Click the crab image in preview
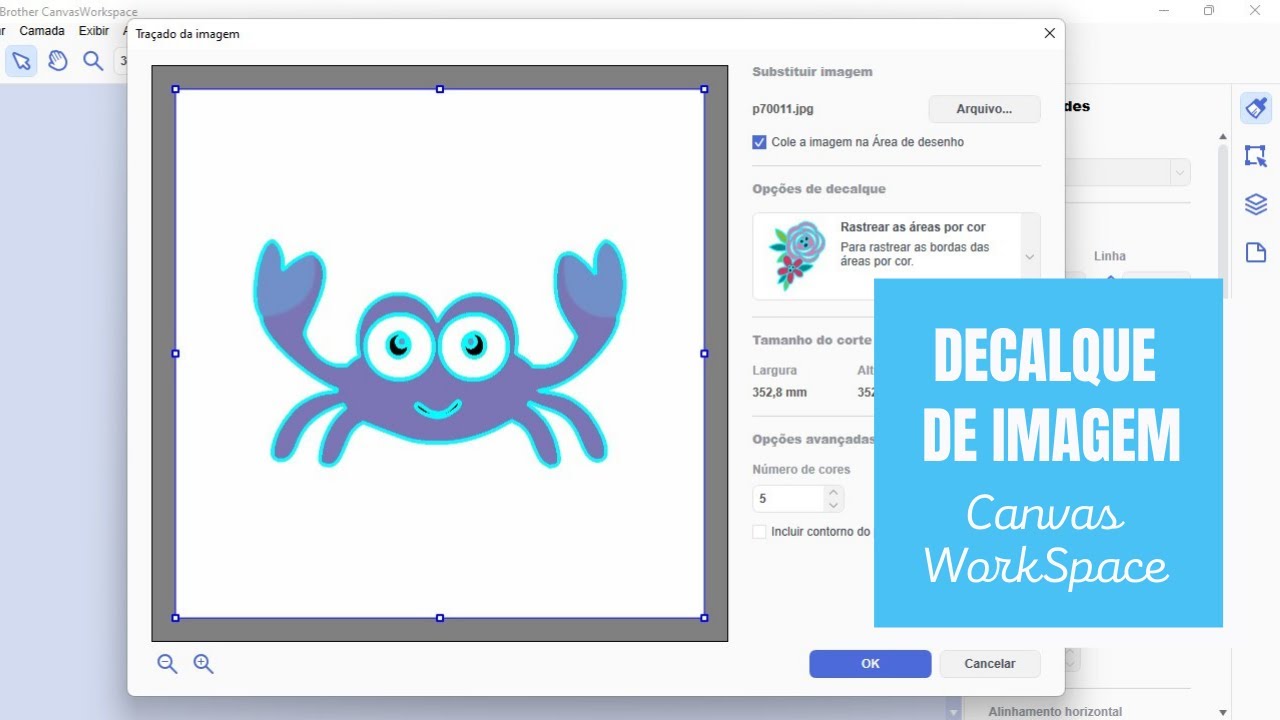 (440, 354)
